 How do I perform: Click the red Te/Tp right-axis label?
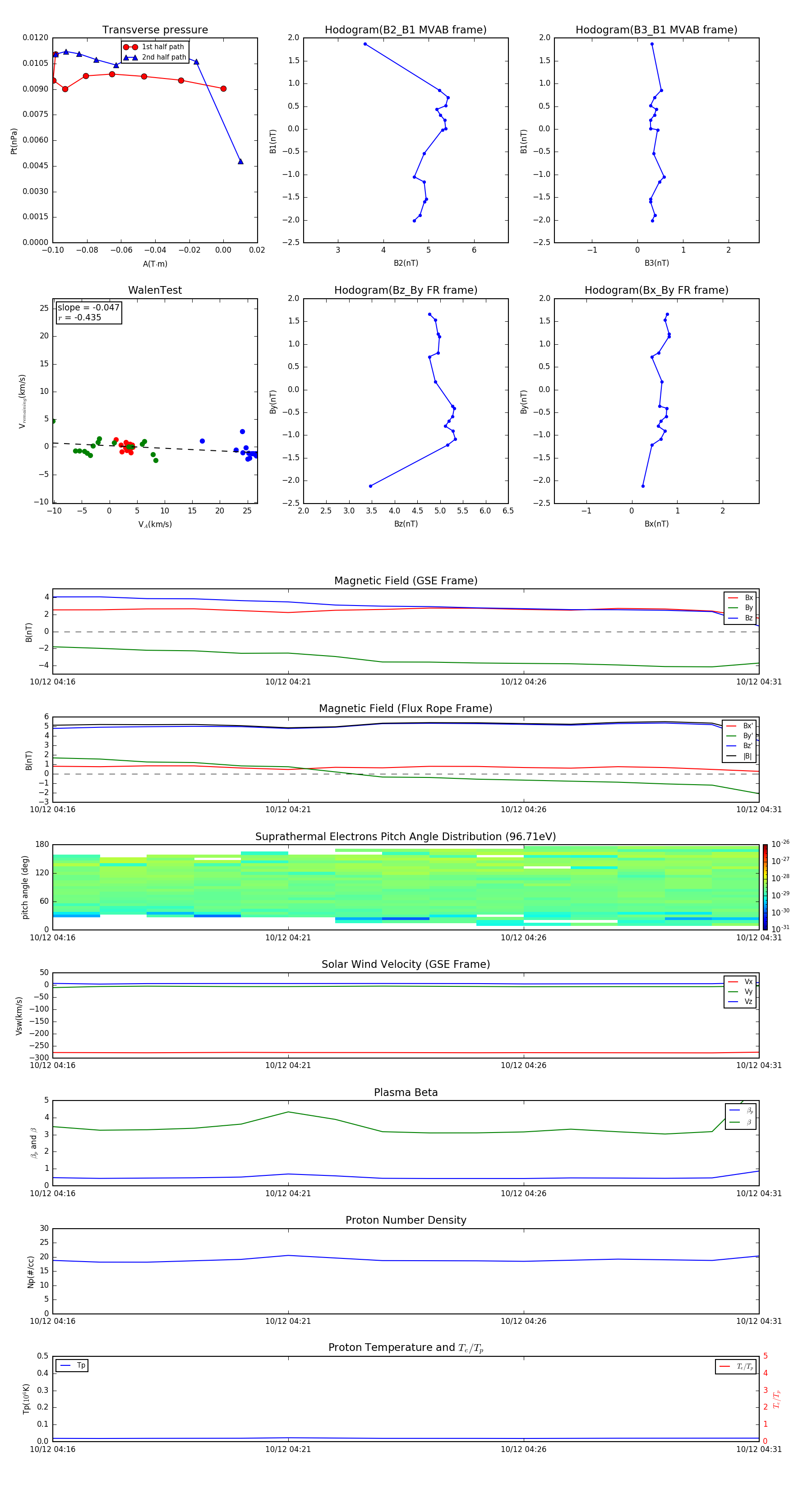(776, 1399)
